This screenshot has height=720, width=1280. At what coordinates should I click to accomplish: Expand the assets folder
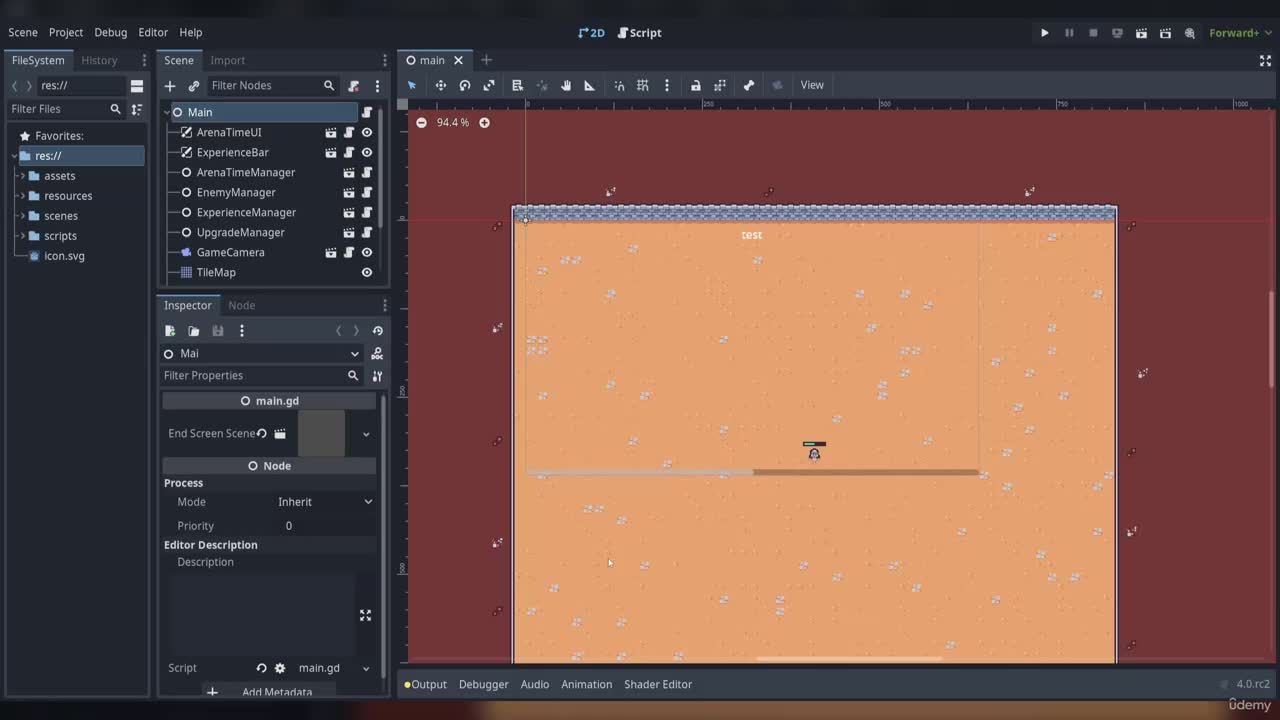click(x=22, y=176)
